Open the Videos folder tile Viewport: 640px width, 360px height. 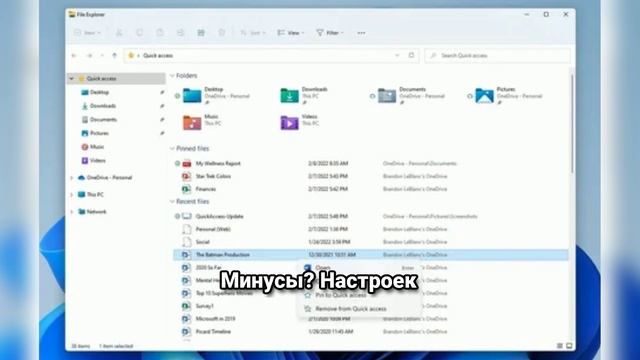tap(300, 122)
